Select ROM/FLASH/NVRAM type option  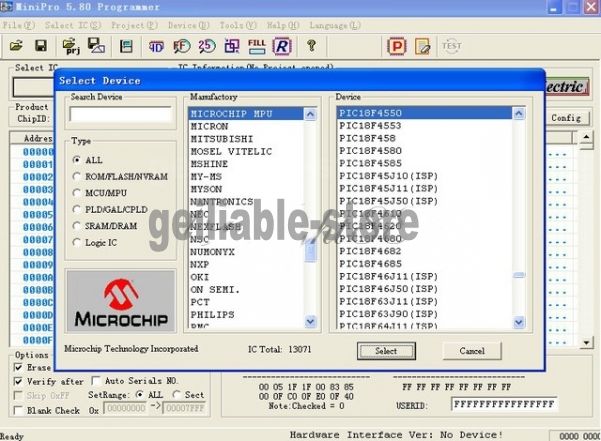(x=77, y=176)
